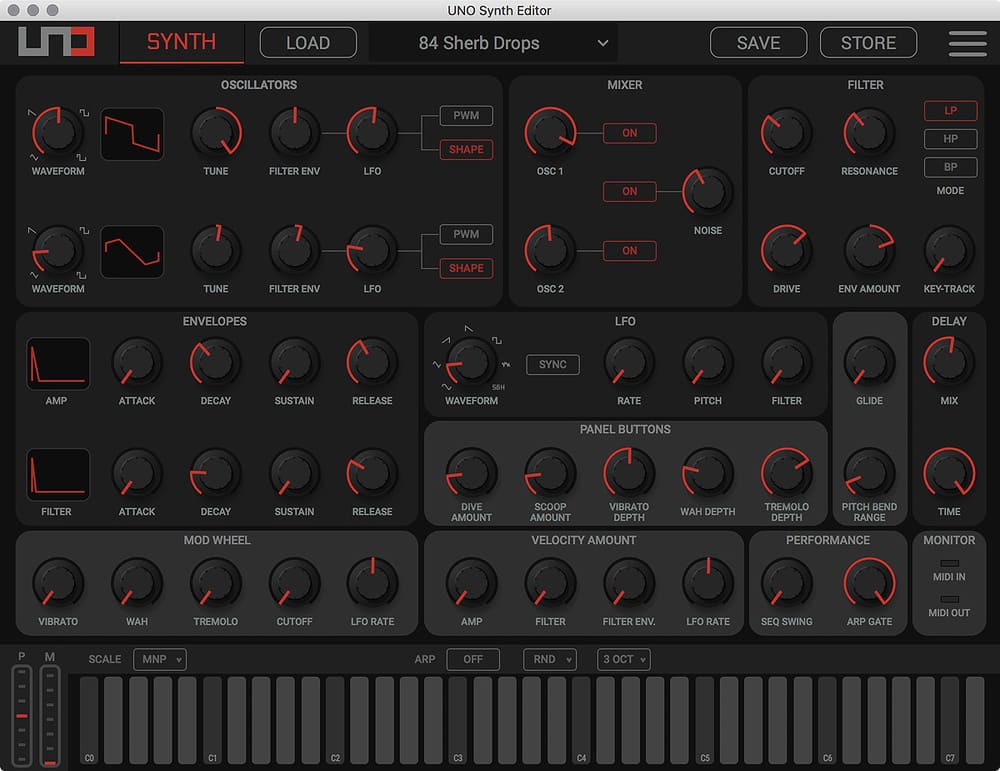Click filter envelope RELEASE knob
Image resolution: width=1000 pixels, height=771 pixels.
tap(372, 473)
